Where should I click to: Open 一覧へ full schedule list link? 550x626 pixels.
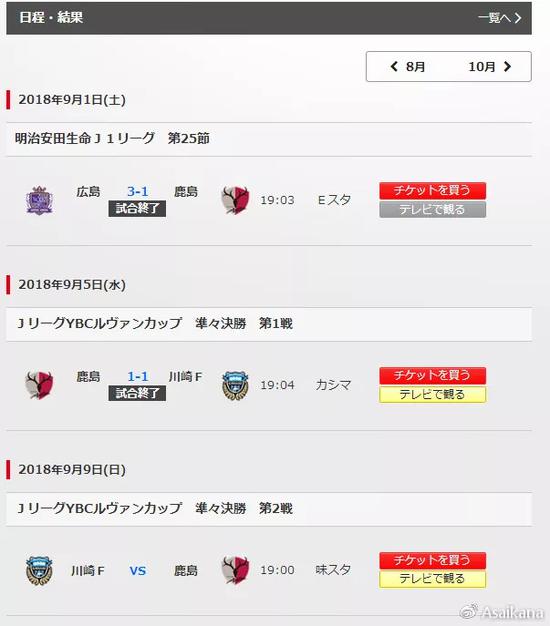500,18
